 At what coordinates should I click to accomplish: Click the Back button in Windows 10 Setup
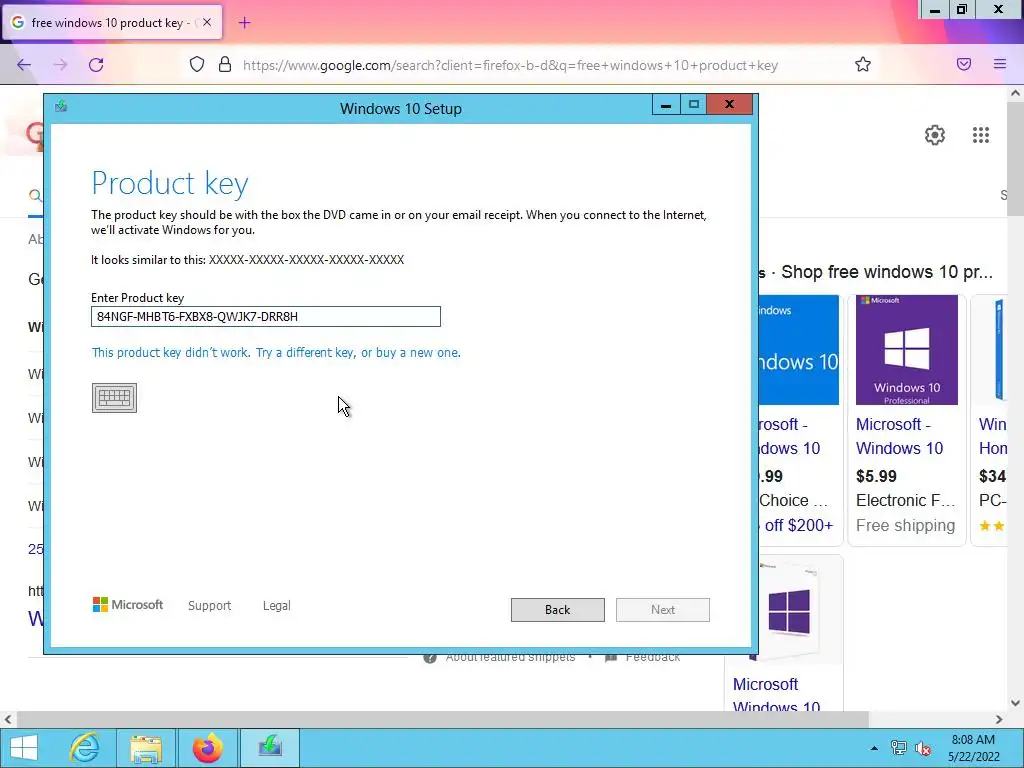[x=558, y=609]
